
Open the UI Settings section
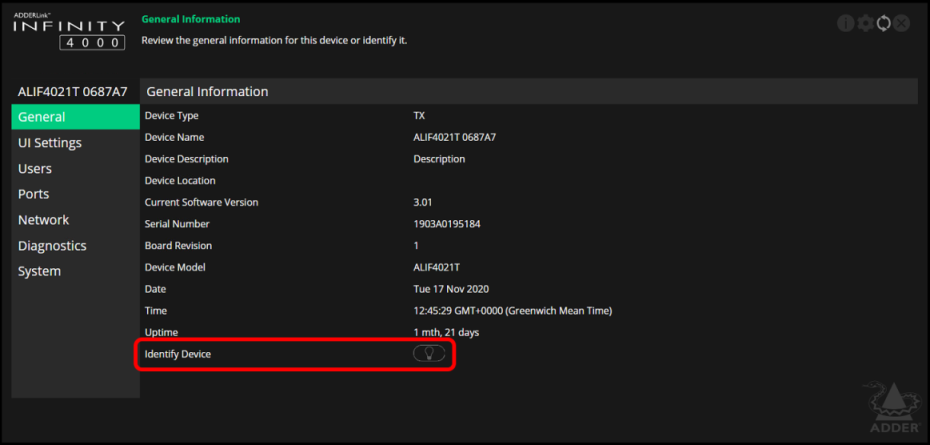(x=50, y=143)
